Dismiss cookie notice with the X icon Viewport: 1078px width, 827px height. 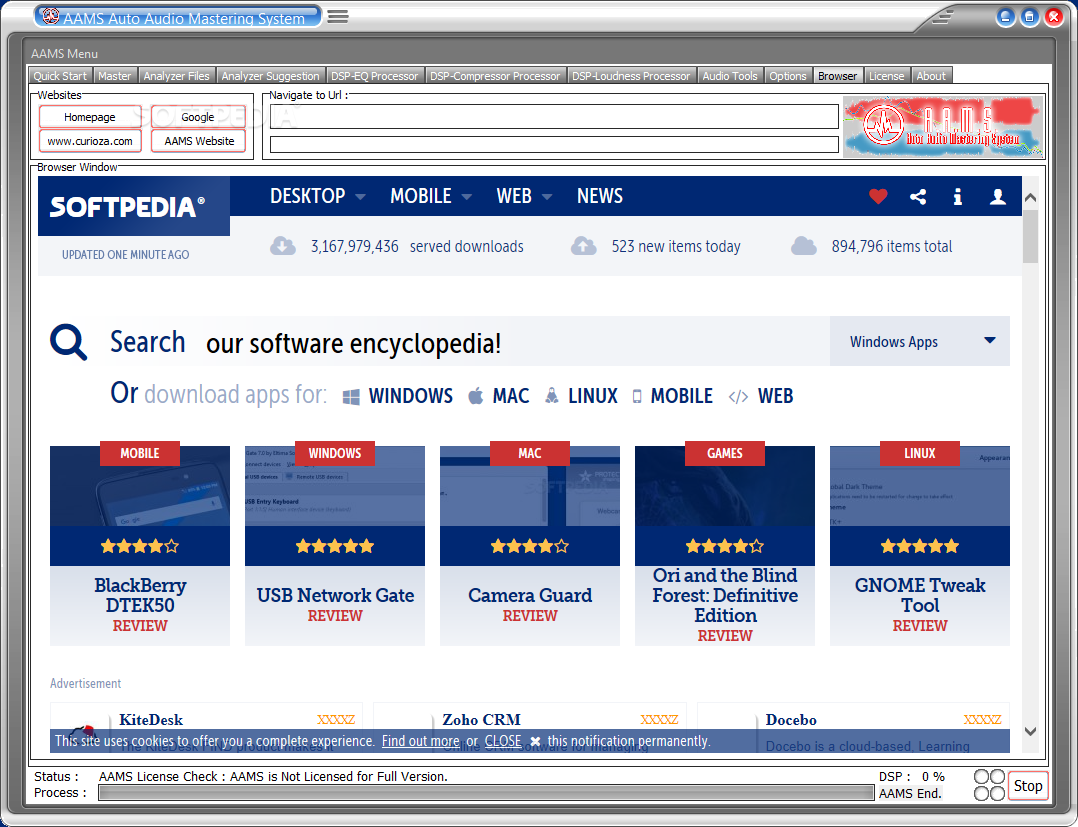[x=535, y=741]
